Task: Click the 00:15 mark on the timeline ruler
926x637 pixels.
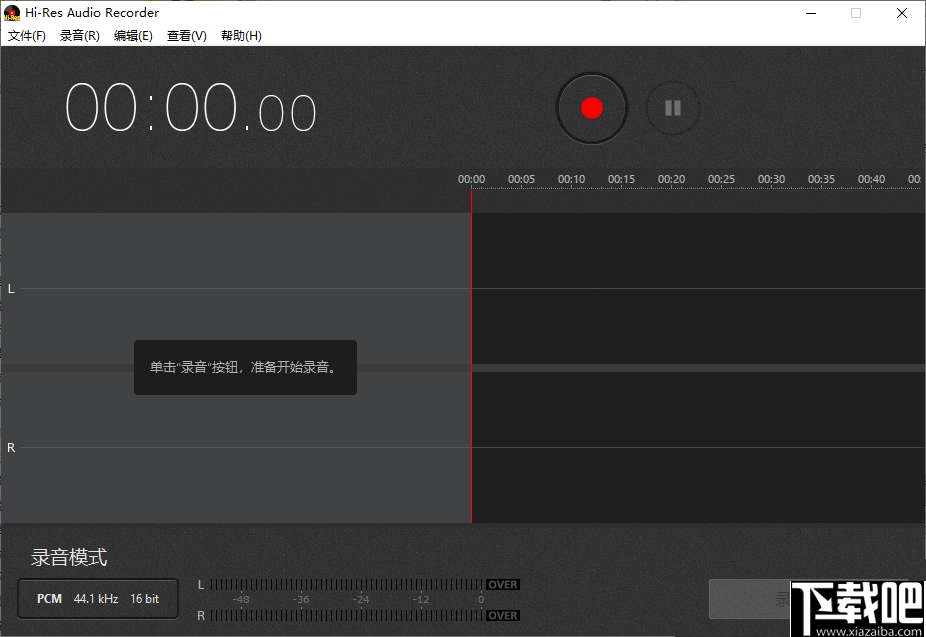Action: click(621, 178)
